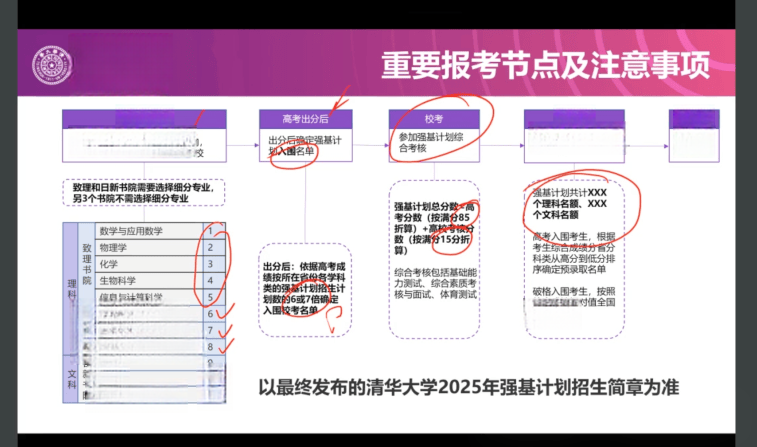Select the paragraph starting 高考入围考生，根据
757x447 pixels.
tap(574, 253)
